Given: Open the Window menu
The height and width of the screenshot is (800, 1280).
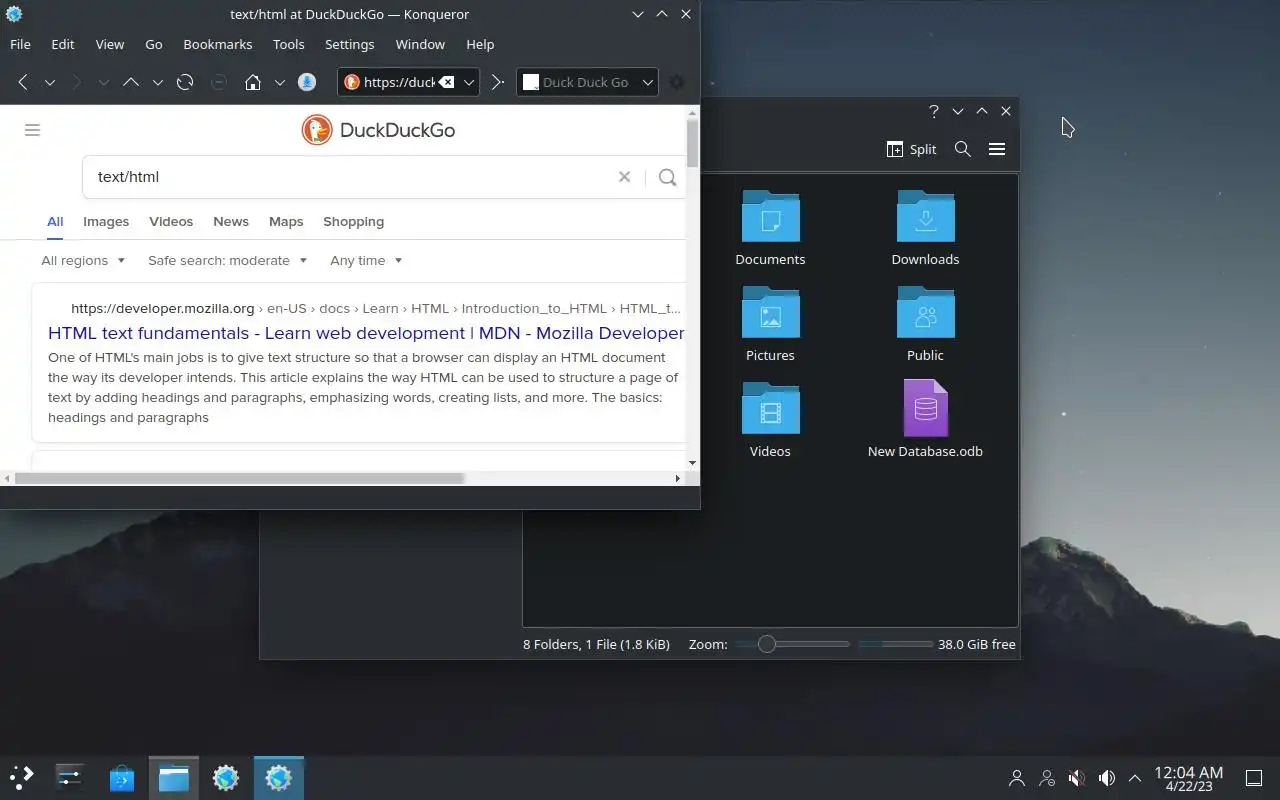Looking at the screenshot, I should pyautogui.click(x=420, y=44).
